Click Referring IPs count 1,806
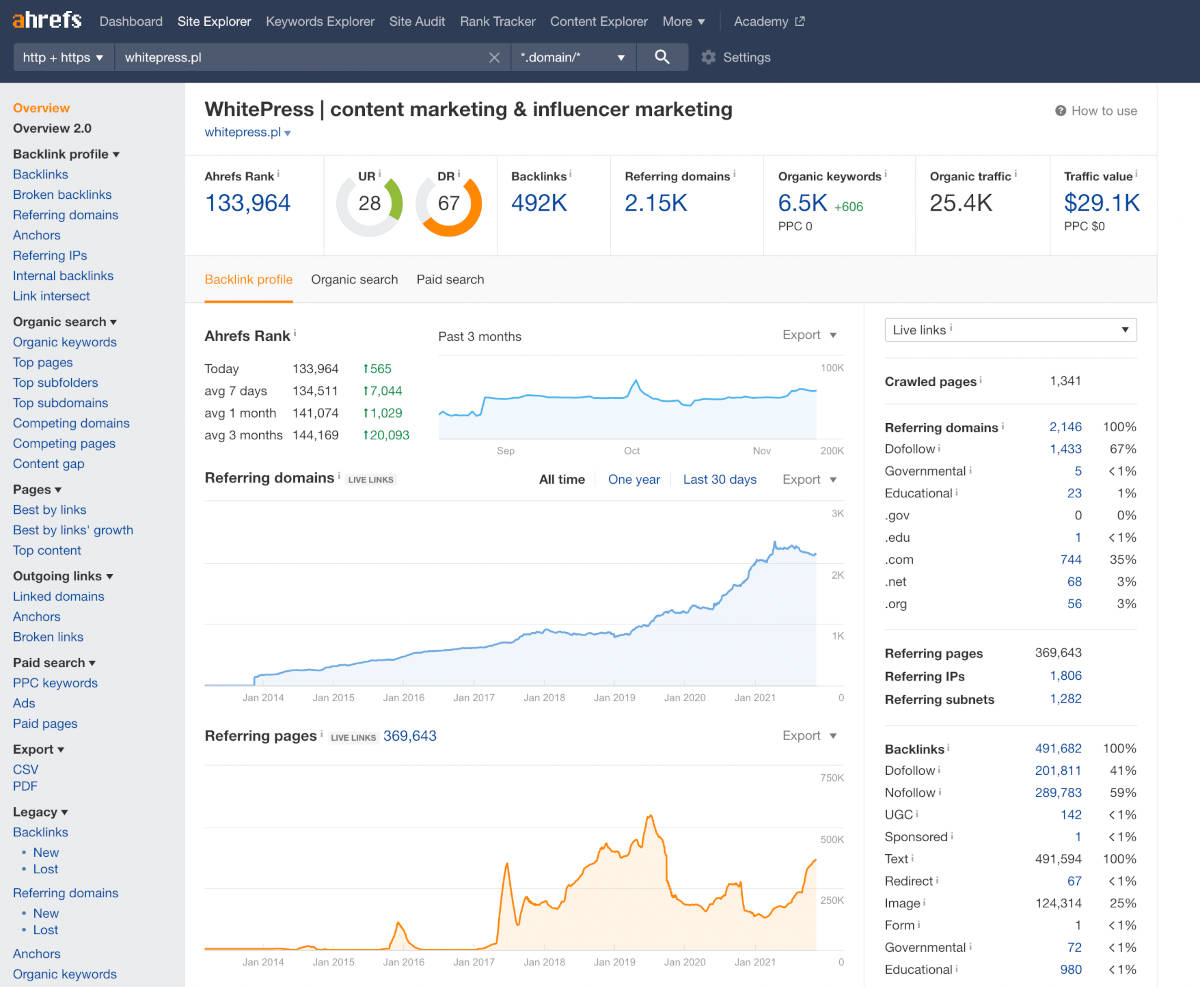Image resolution: width=1200 pixels, height=987 pixels. pos(1065,676)
